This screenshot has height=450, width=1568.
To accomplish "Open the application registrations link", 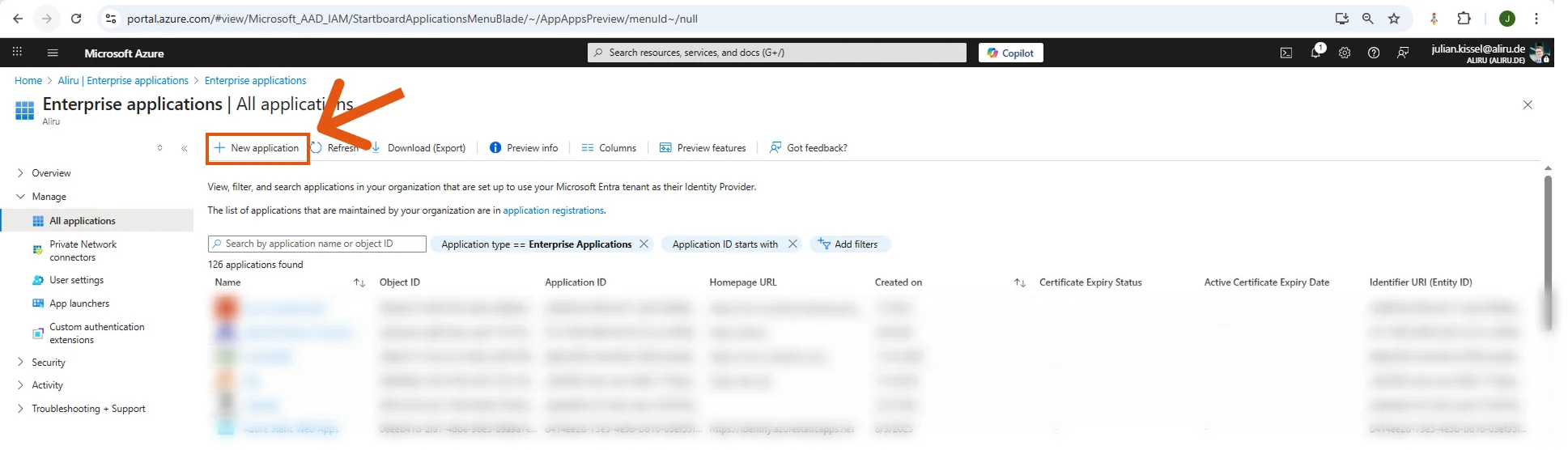I will pyautogui.click(x=554, y=210).
